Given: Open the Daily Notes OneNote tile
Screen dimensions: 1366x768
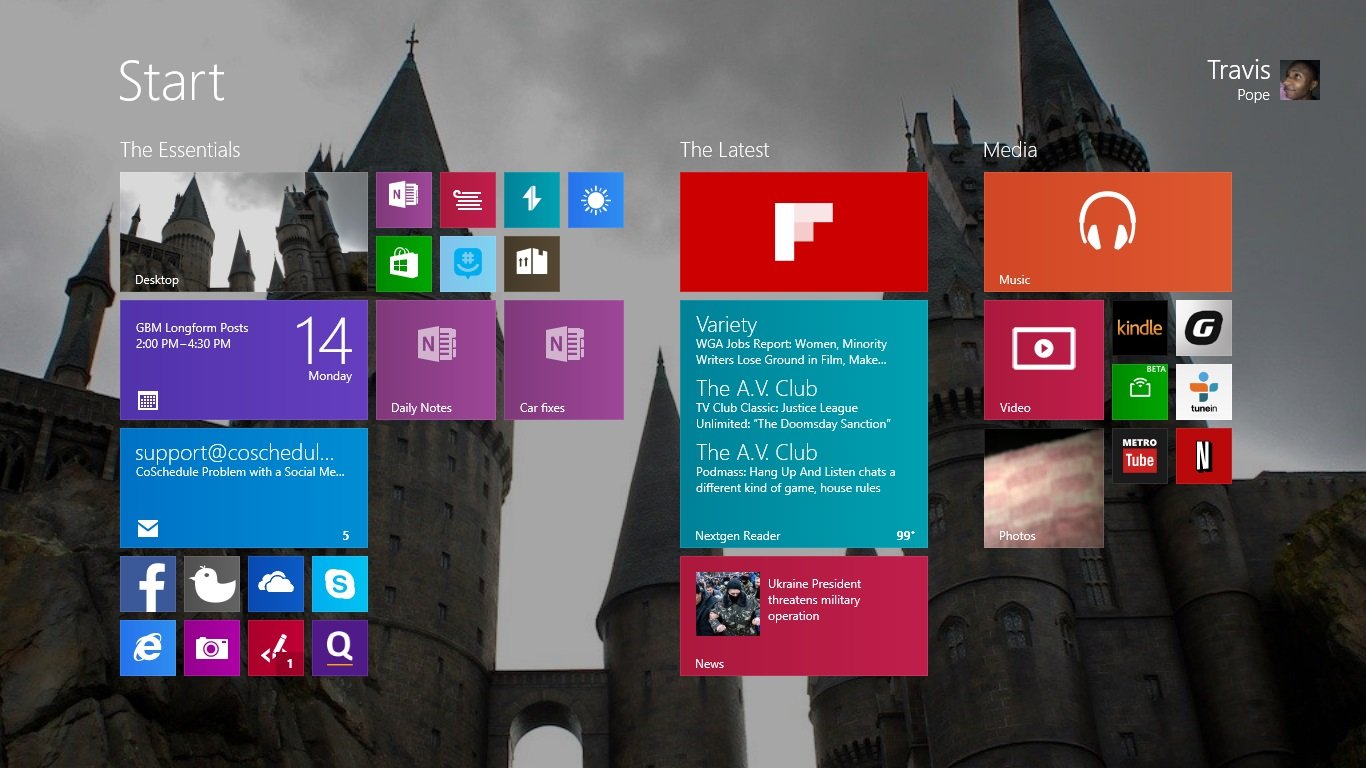Looking at the screenshot, I should click(x=436, y=360).
